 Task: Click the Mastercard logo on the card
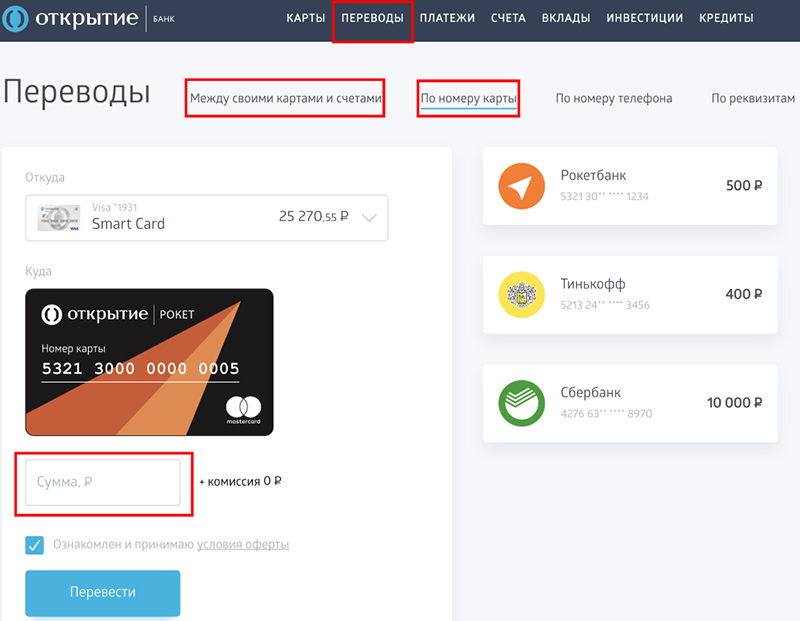[243, 410]
